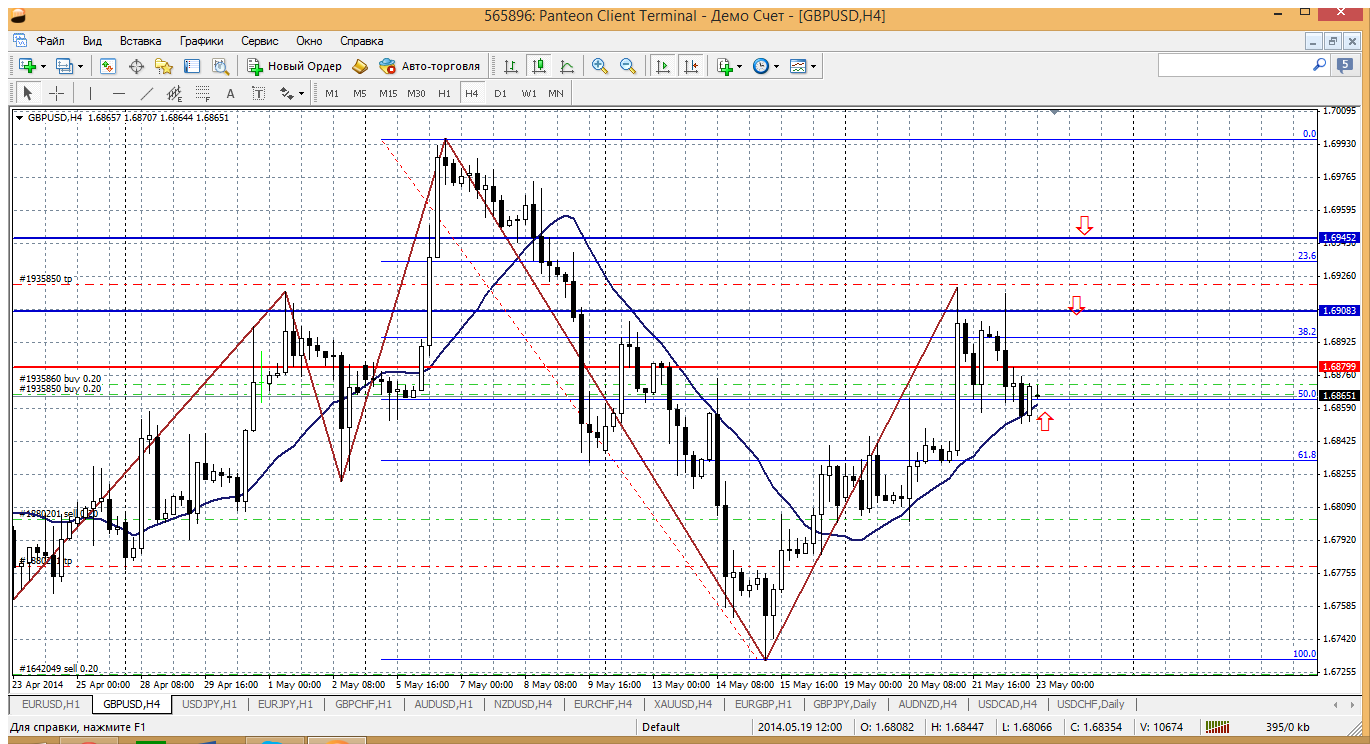Select the crosshair cursor tool

(x=57, y=93)
